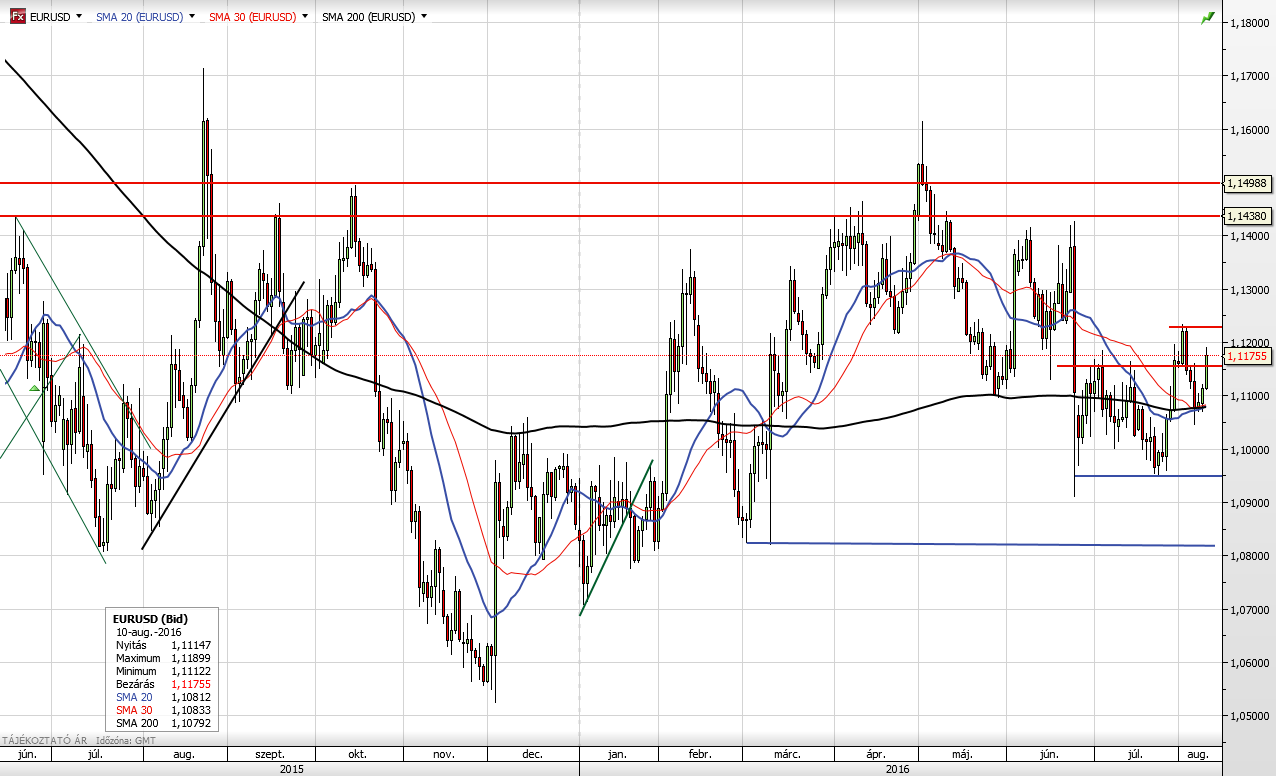Click the szept. month label on time axis
Image resolution: width=1276 pixels, height=776 pixels.
point(270,754)
